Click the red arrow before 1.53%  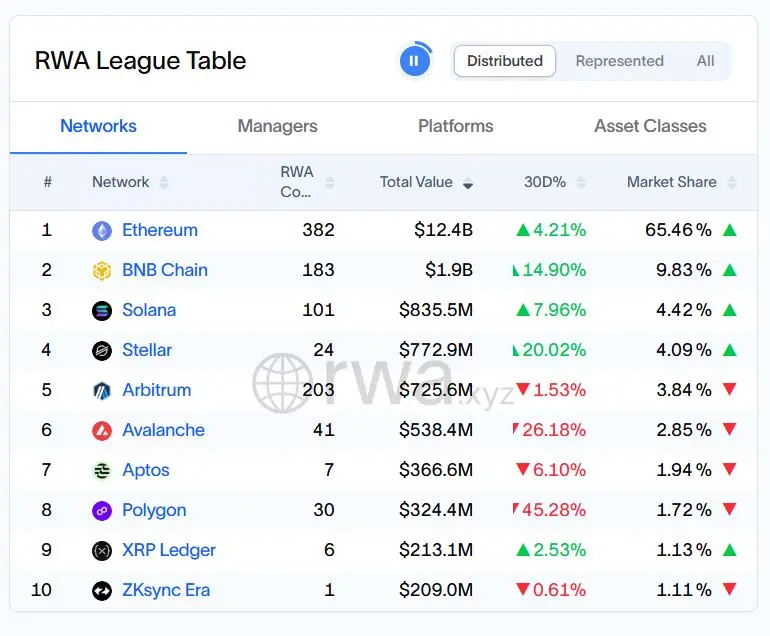[x=523, y=389]
